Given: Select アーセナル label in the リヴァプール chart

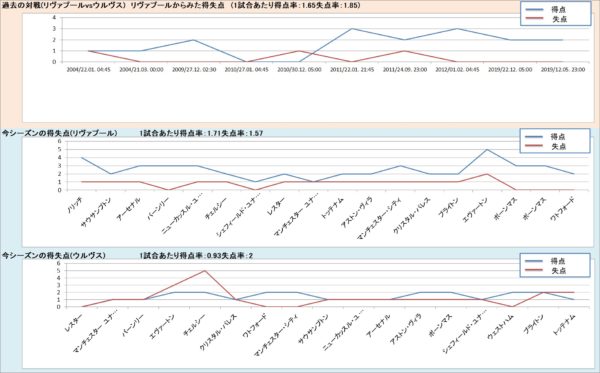Looking at the screenshot, I should (x=130, y=208).
